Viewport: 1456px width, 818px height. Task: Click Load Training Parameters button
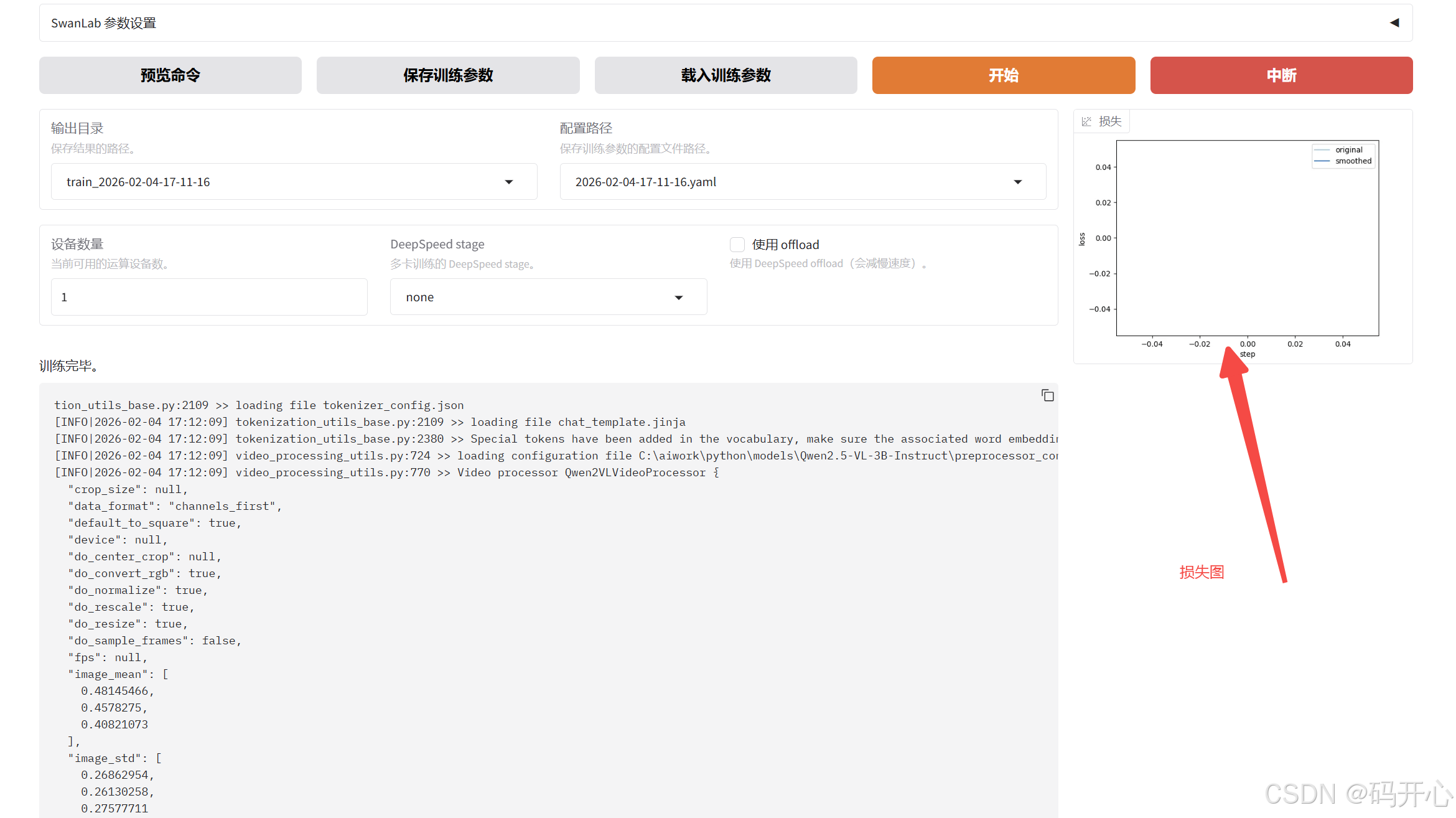point(726,75)
